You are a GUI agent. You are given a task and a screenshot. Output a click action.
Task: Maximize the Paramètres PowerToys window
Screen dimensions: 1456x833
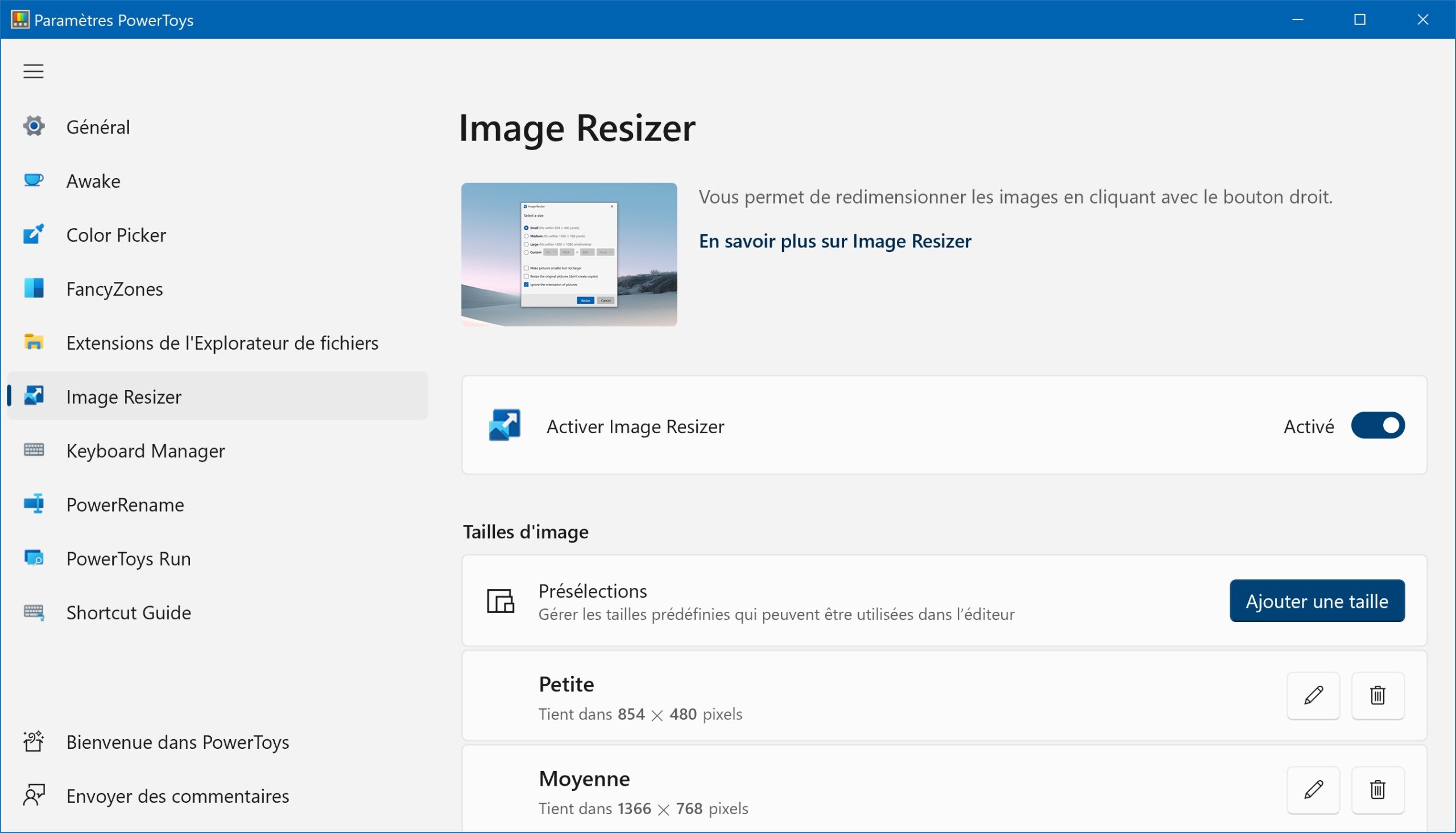pos(1360,19)
